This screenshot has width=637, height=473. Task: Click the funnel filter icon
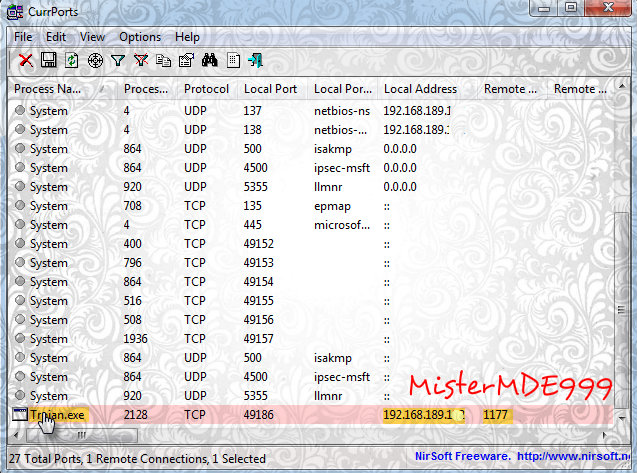[118, 61]
